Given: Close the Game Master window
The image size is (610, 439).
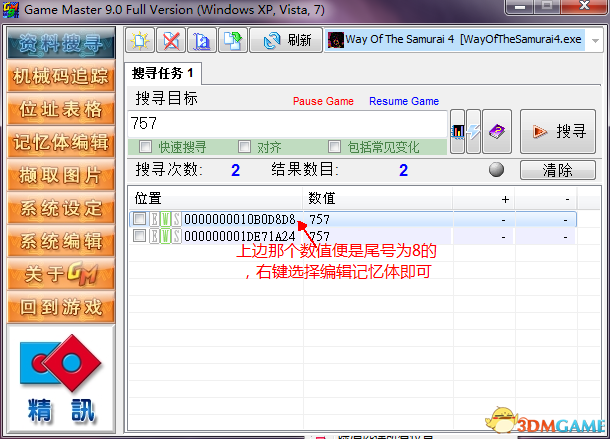Looking at the screenshot, I should pyautogui.click(x=585, y=6).
